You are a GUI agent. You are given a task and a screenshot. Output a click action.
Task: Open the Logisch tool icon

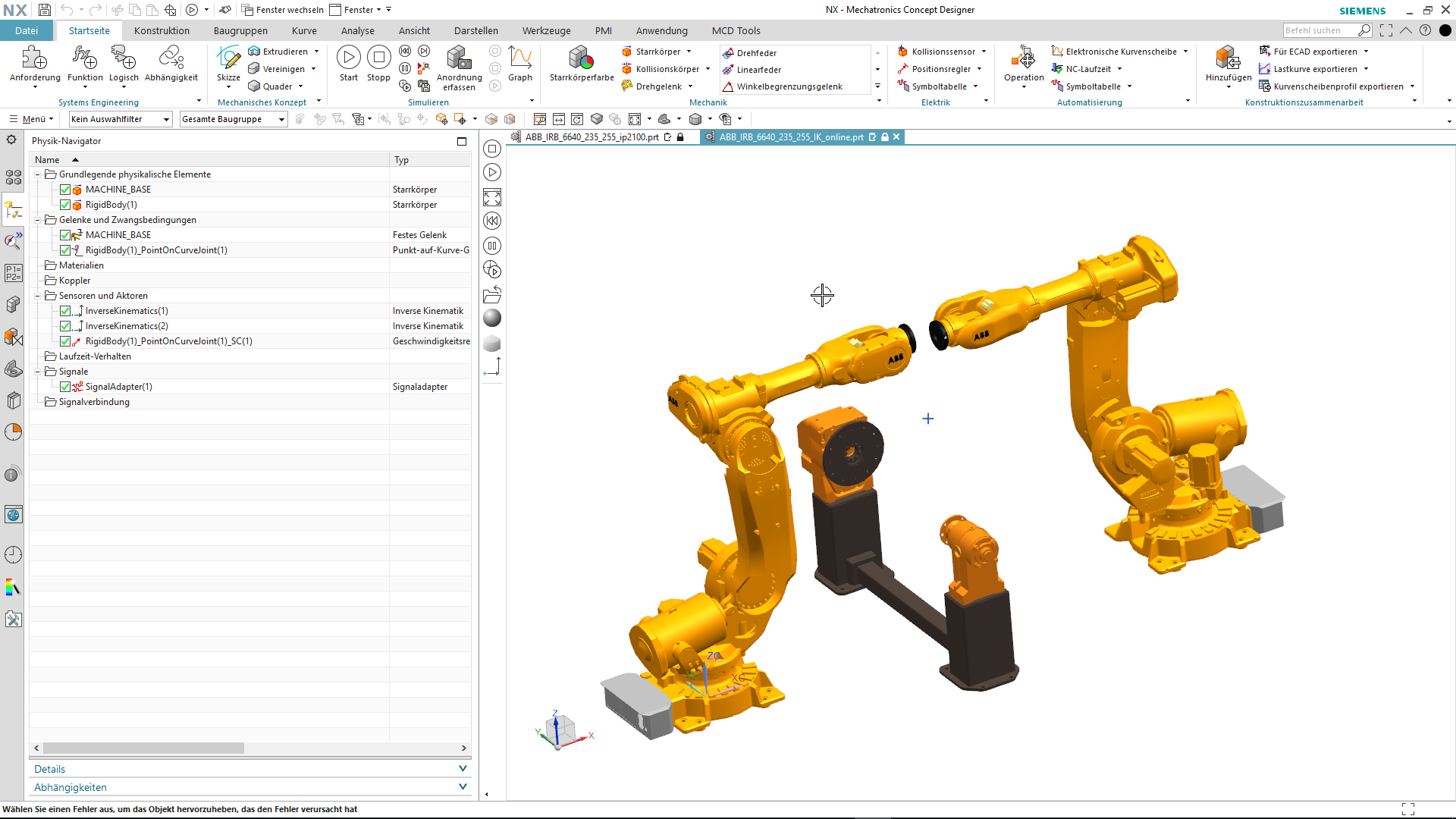click(x=124, y=58)
